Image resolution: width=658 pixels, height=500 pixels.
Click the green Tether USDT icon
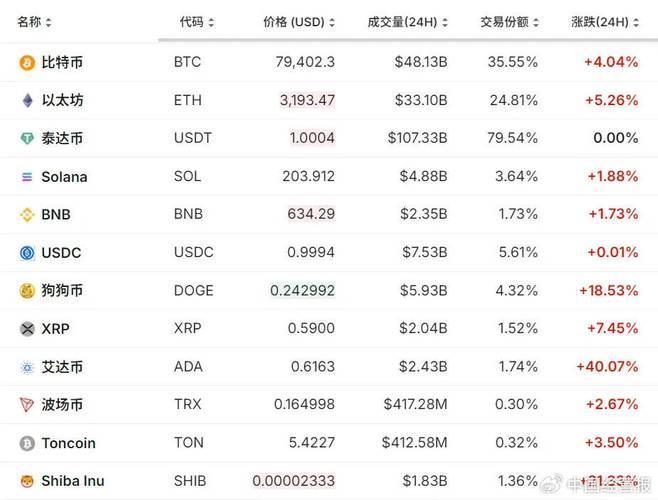(x=27, y=138)
